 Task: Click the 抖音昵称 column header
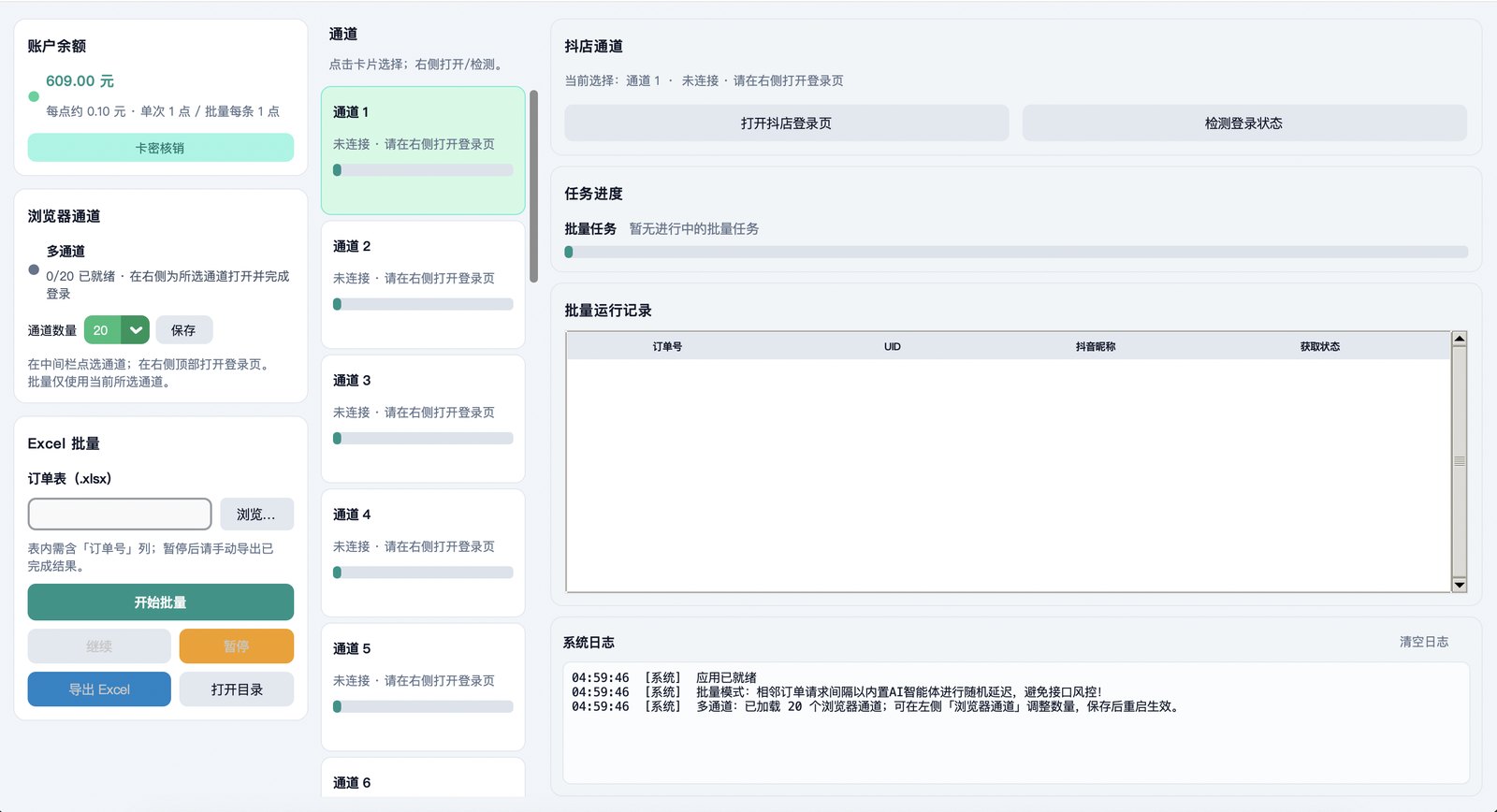tap(1096, 346)
